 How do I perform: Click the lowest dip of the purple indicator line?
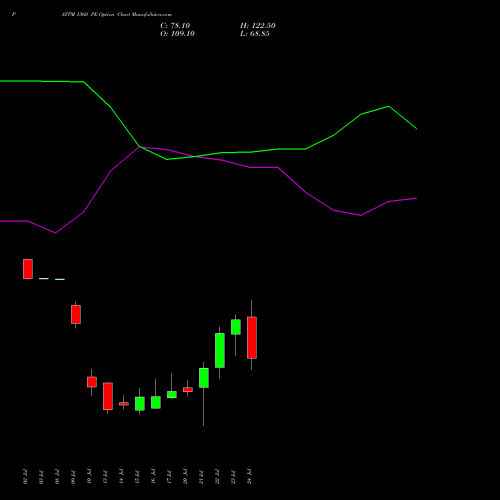55,233
